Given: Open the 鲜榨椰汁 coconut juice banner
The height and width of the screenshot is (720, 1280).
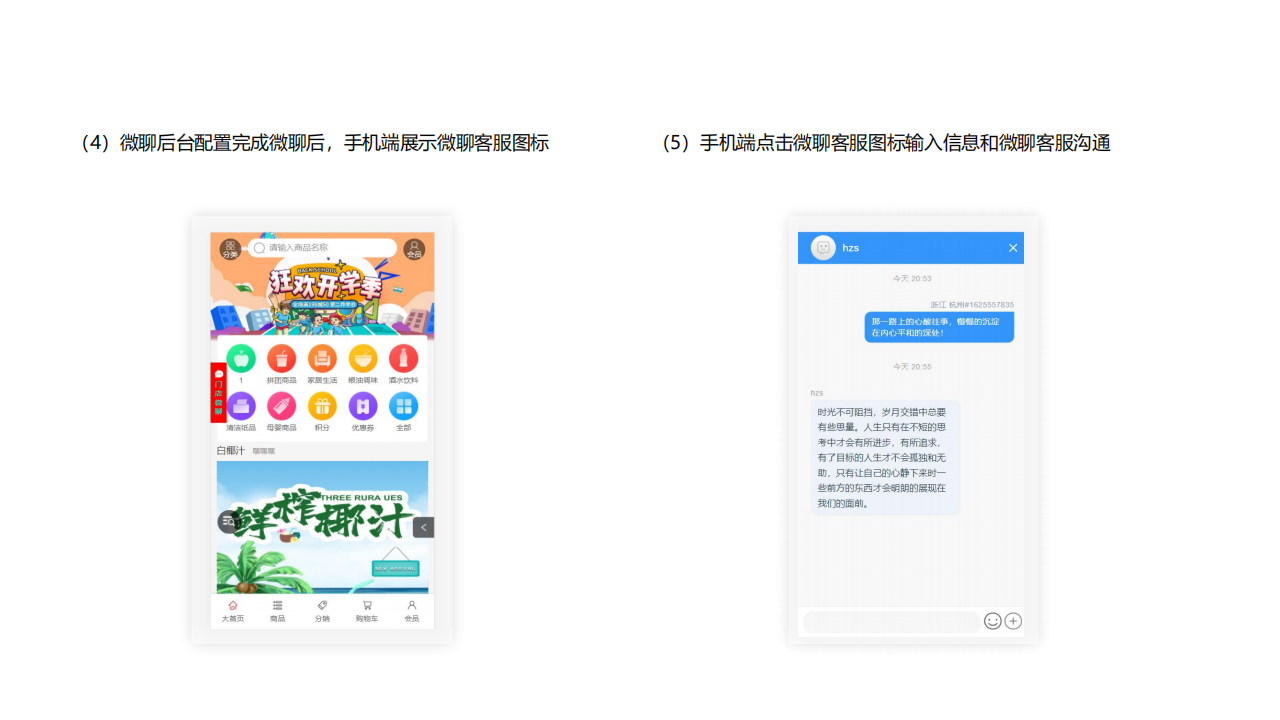Looking at the screenshot, I should [322, 527].
